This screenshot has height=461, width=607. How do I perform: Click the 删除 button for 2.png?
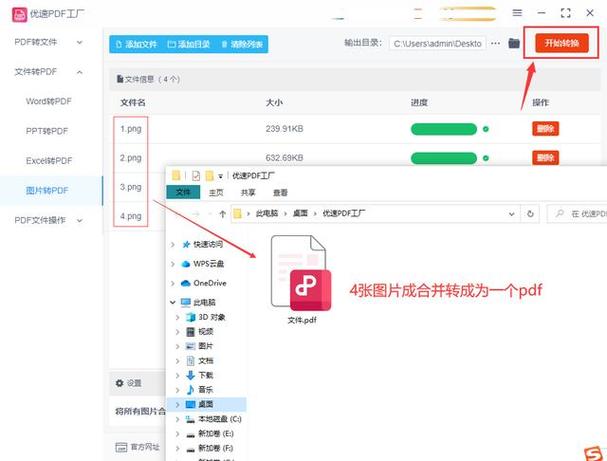[545, 158]
